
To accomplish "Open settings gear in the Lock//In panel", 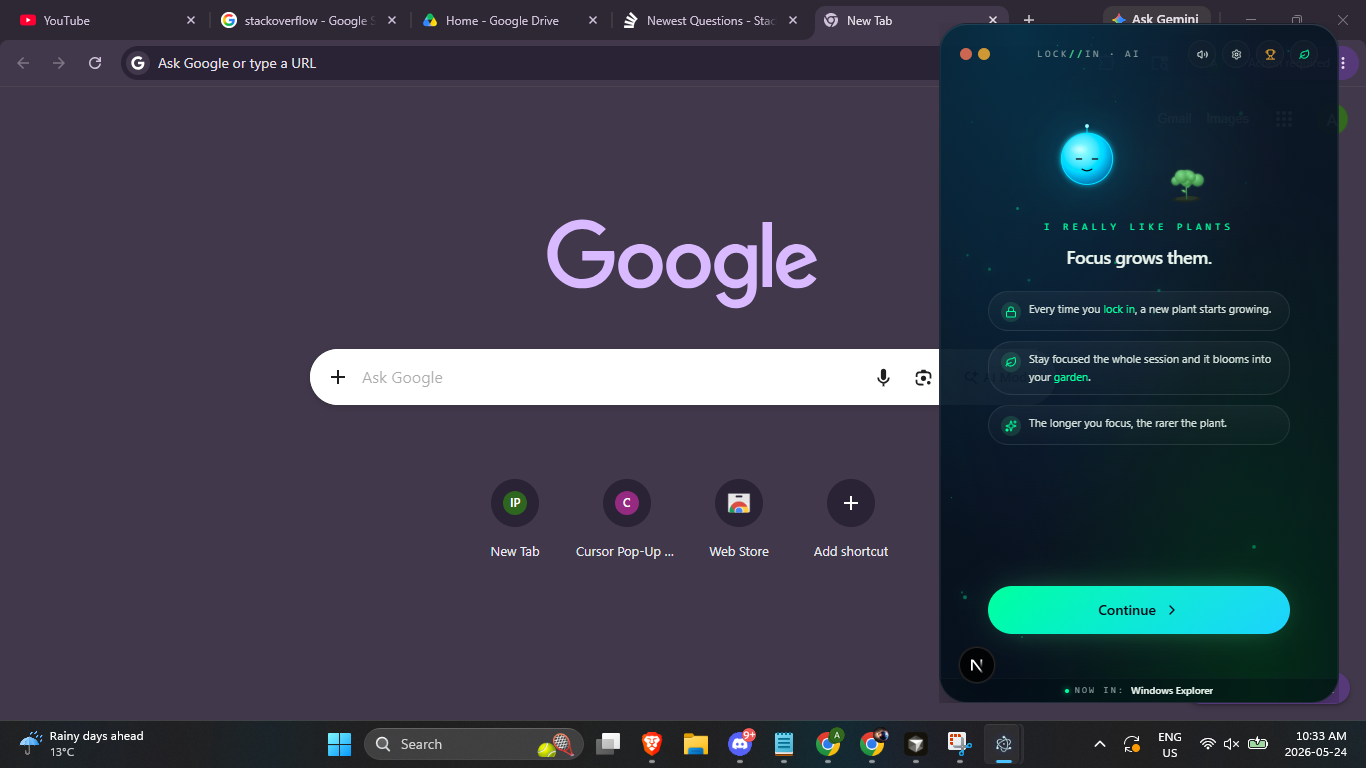I will (x=1236, y=54).
